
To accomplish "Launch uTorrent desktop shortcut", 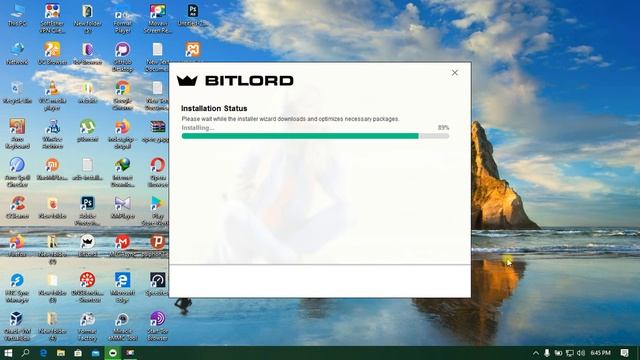I will coord(87,131).
